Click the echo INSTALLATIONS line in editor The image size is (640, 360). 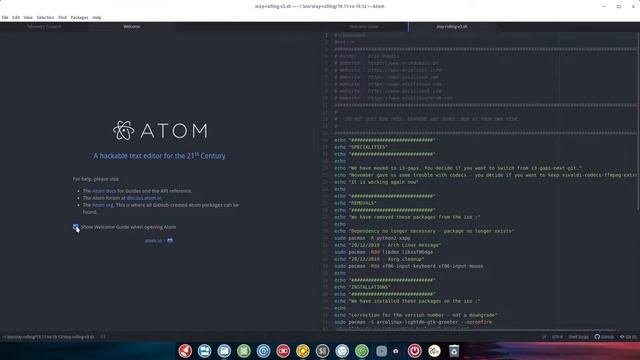362,287
